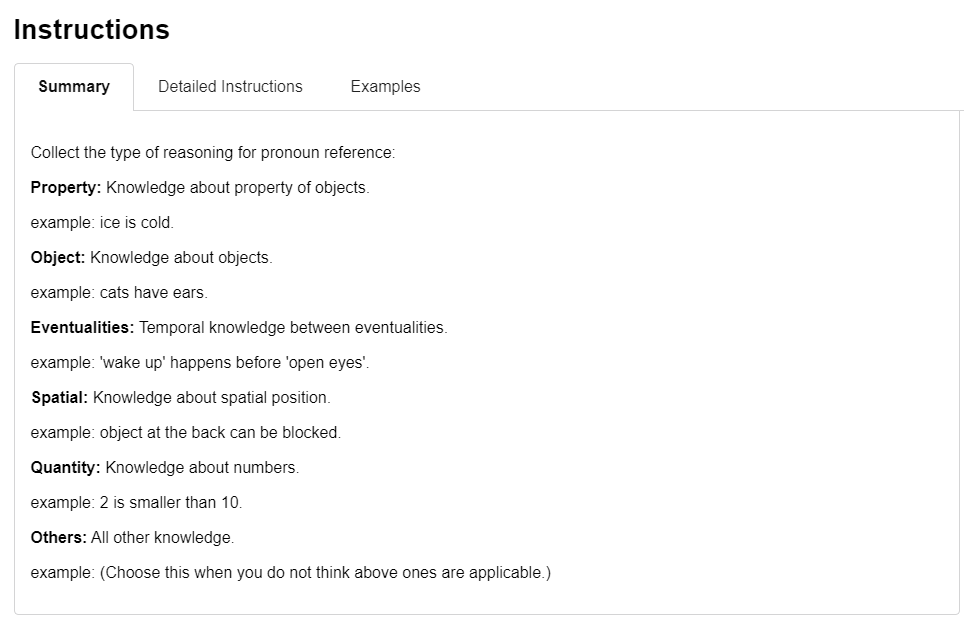Image resolution: width=977 pixels, height=628 pixels.
Task: Click the bold Others label
Action: [59, 538]
